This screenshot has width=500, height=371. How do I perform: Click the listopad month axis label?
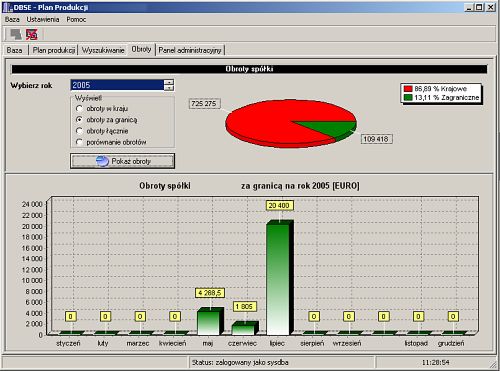pos(416,343)
